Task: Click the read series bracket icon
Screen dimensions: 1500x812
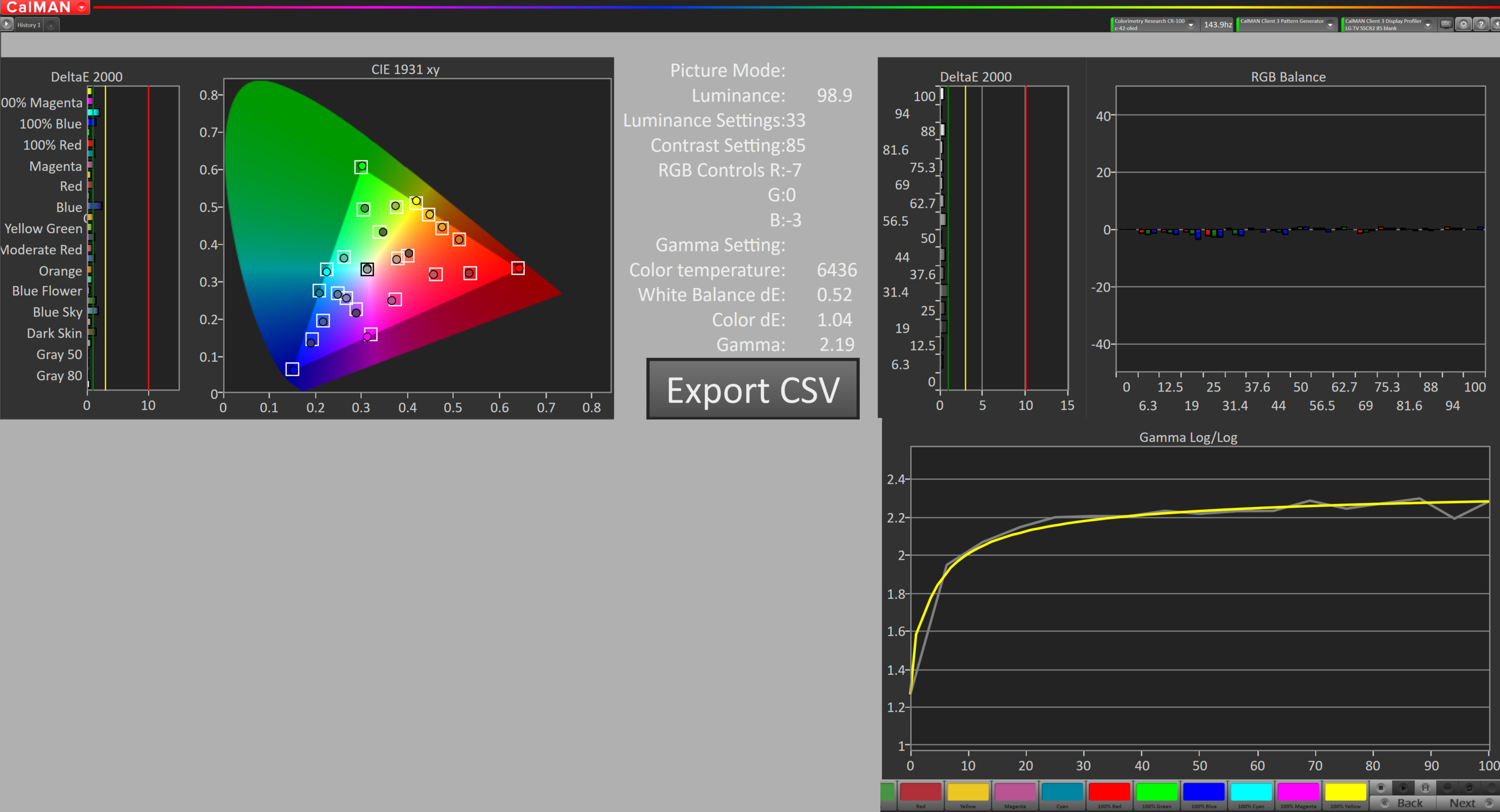Action: click(1425, 787)
